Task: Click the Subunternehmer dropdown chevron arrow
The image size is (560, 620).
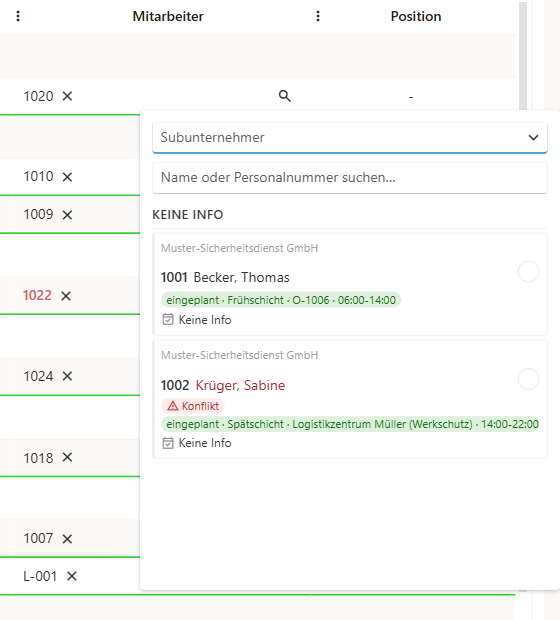Action: pos(534,138)
